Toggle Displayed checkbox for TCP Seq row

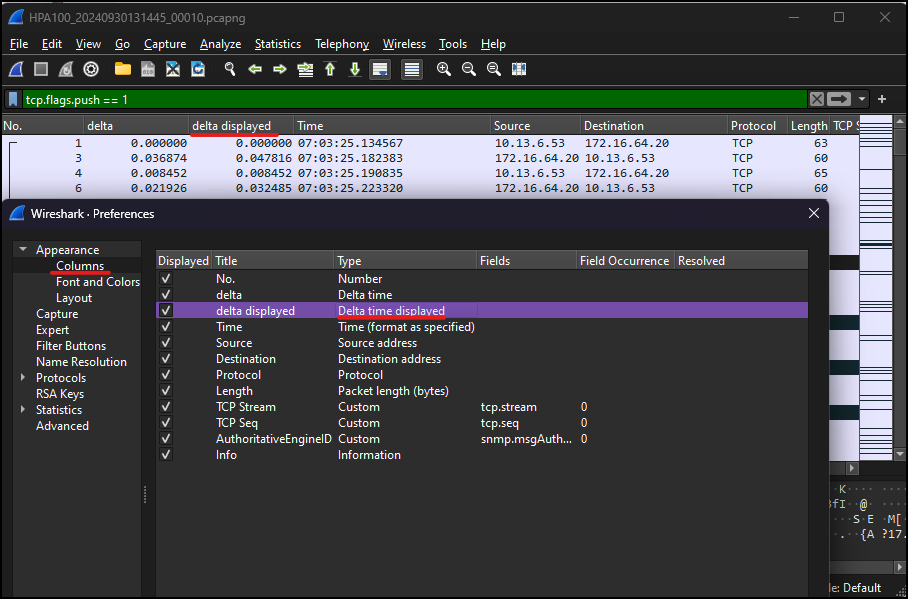point(166,422)
